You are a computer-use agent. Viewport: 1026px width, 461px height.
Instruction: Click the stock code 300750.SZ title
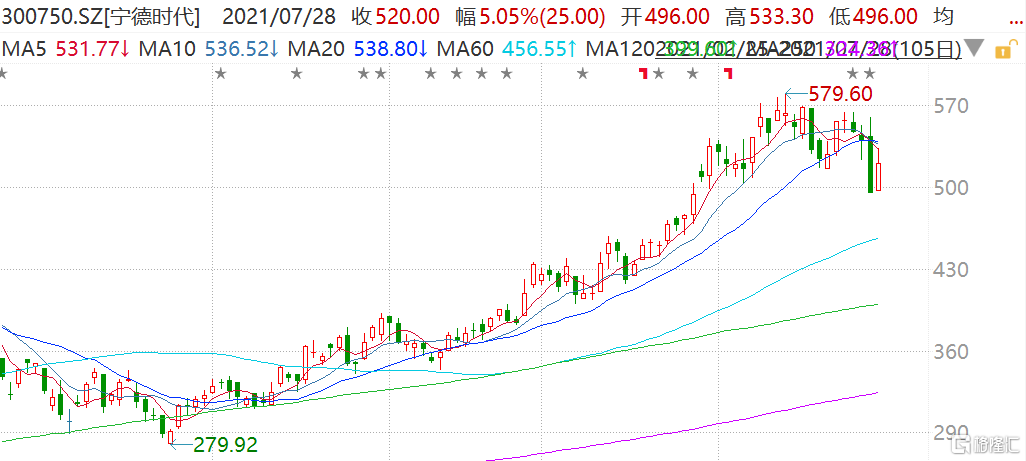coord(101,16)
